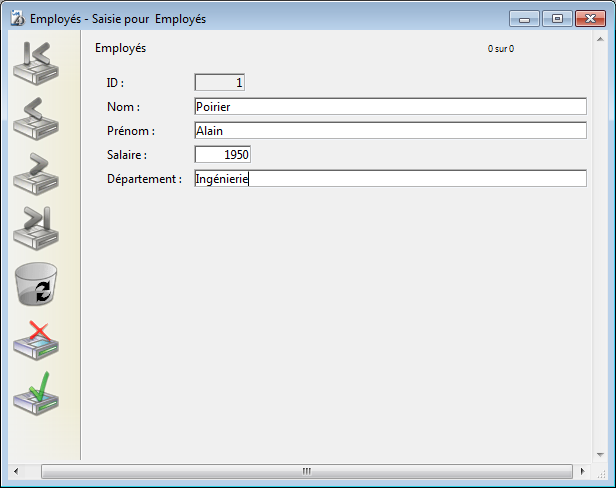Select the Prénom field containing Alain
Viewport: 616px width, 488px height.
pos(390,131)
